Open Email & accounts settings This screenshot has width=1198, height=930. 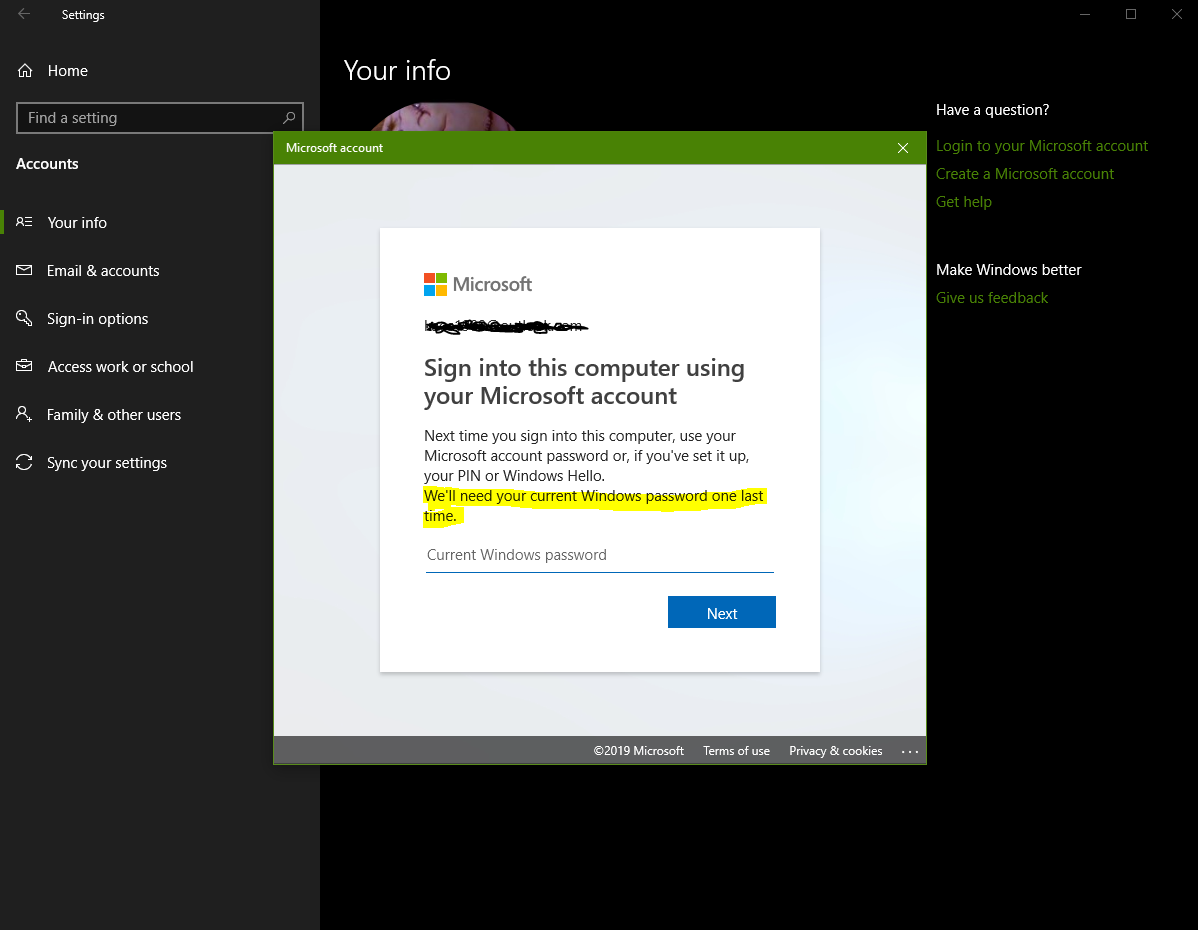click(103, 271)
